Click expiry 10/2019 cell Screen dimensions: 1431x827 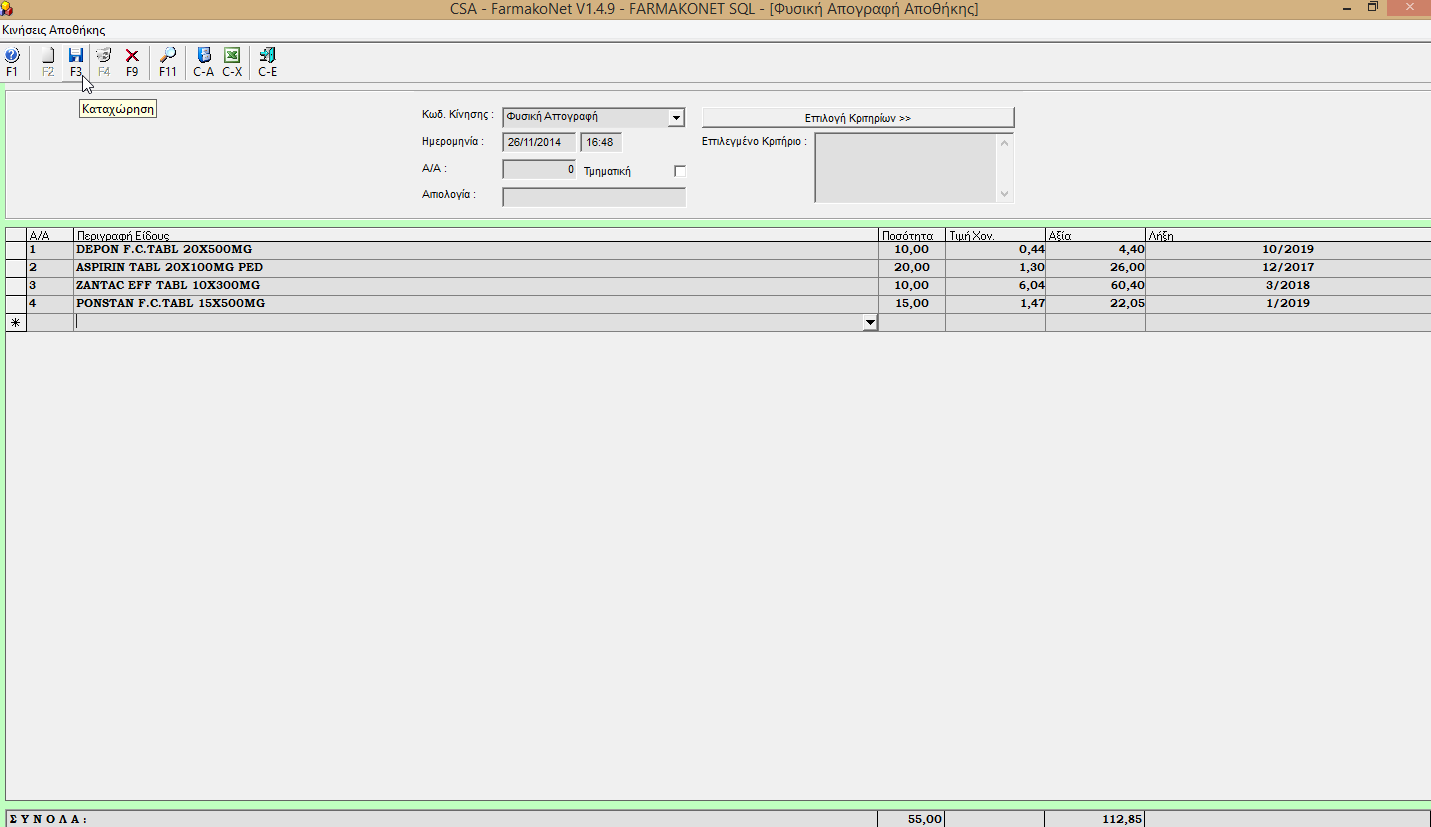(1288, 250)
